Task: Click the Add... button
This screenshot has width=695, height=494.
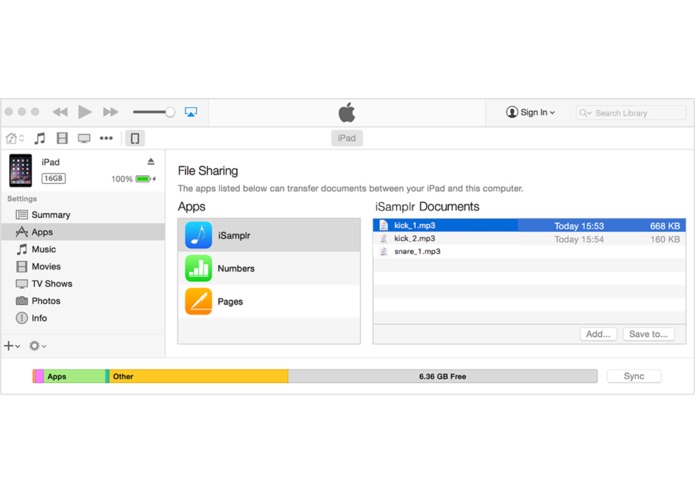Action: tap(598, 334)
